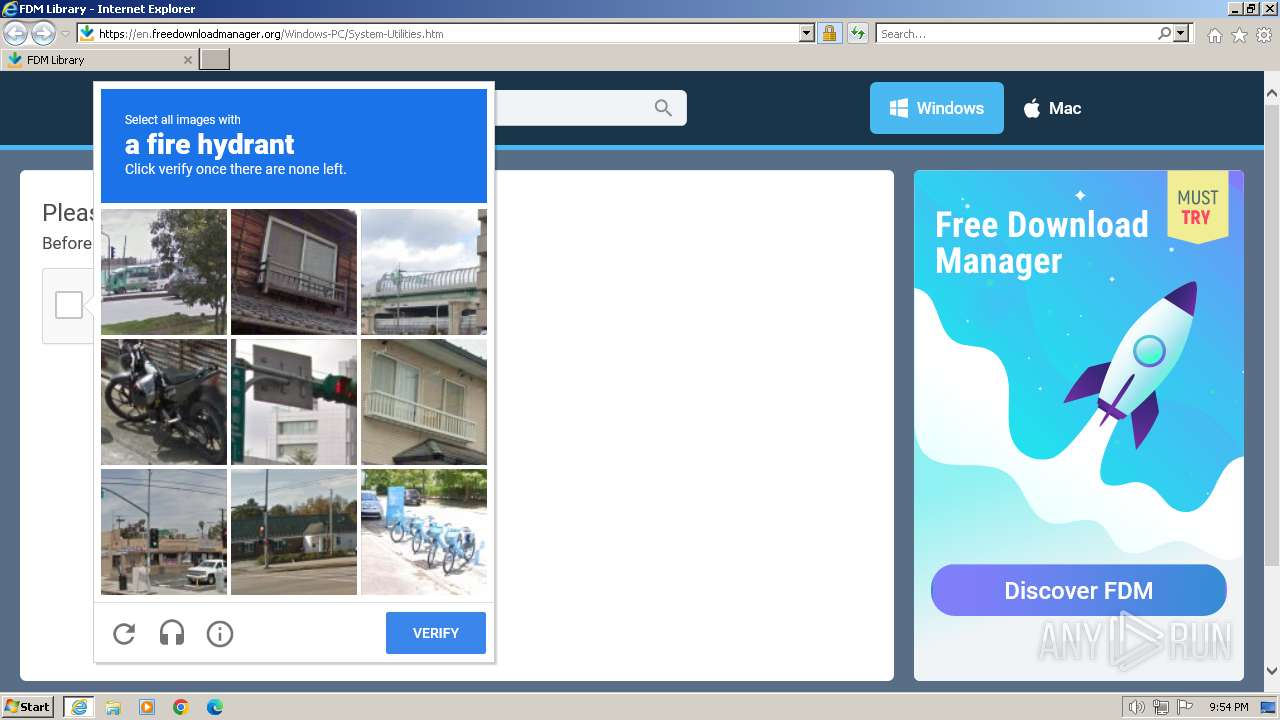Click the 'a fire hydrant' captcha prompt
This screenshot has width=1280, height=720.
click(x=209, y=144)
